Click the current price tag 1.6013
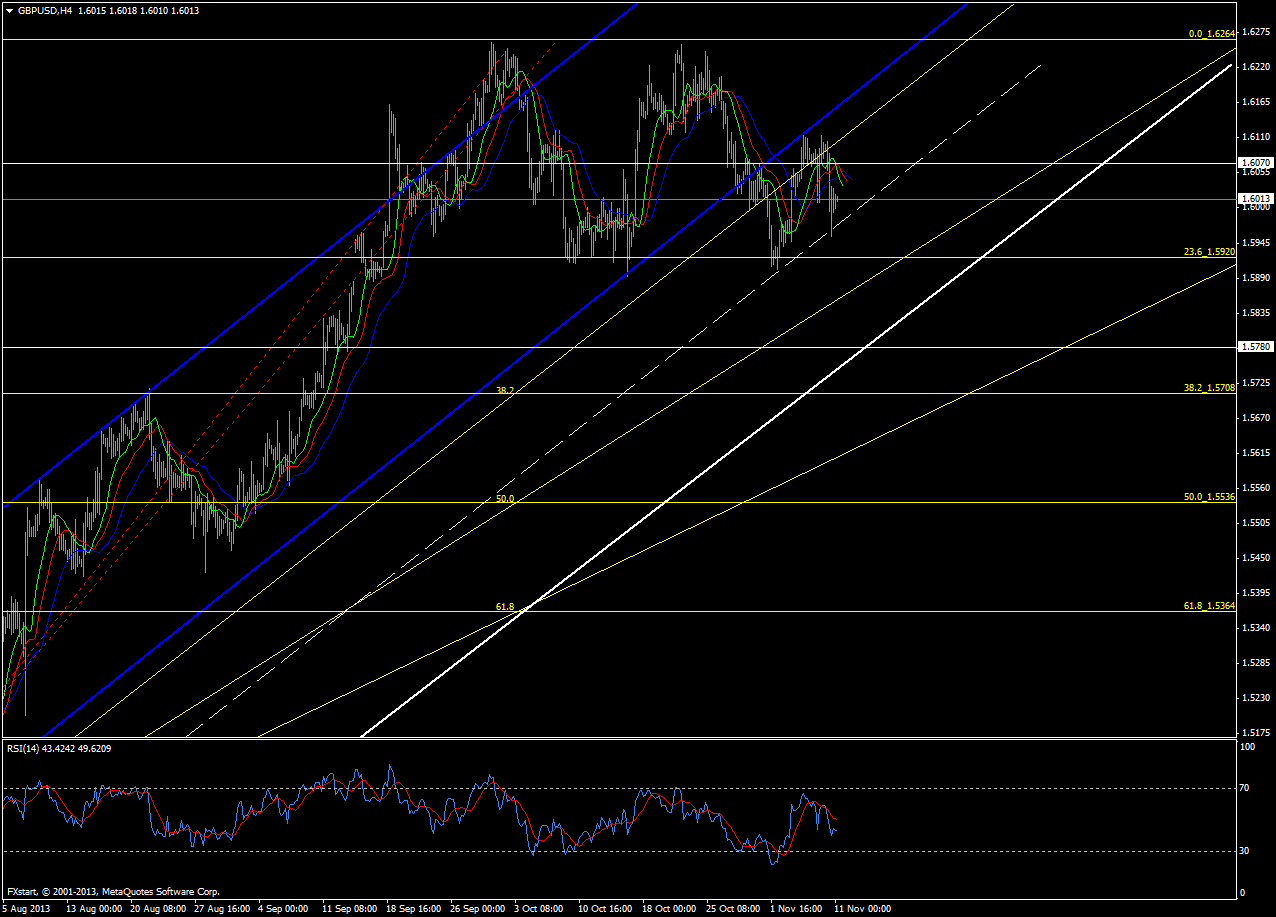Screen dimensions: 1276x917 point(1256,198)
